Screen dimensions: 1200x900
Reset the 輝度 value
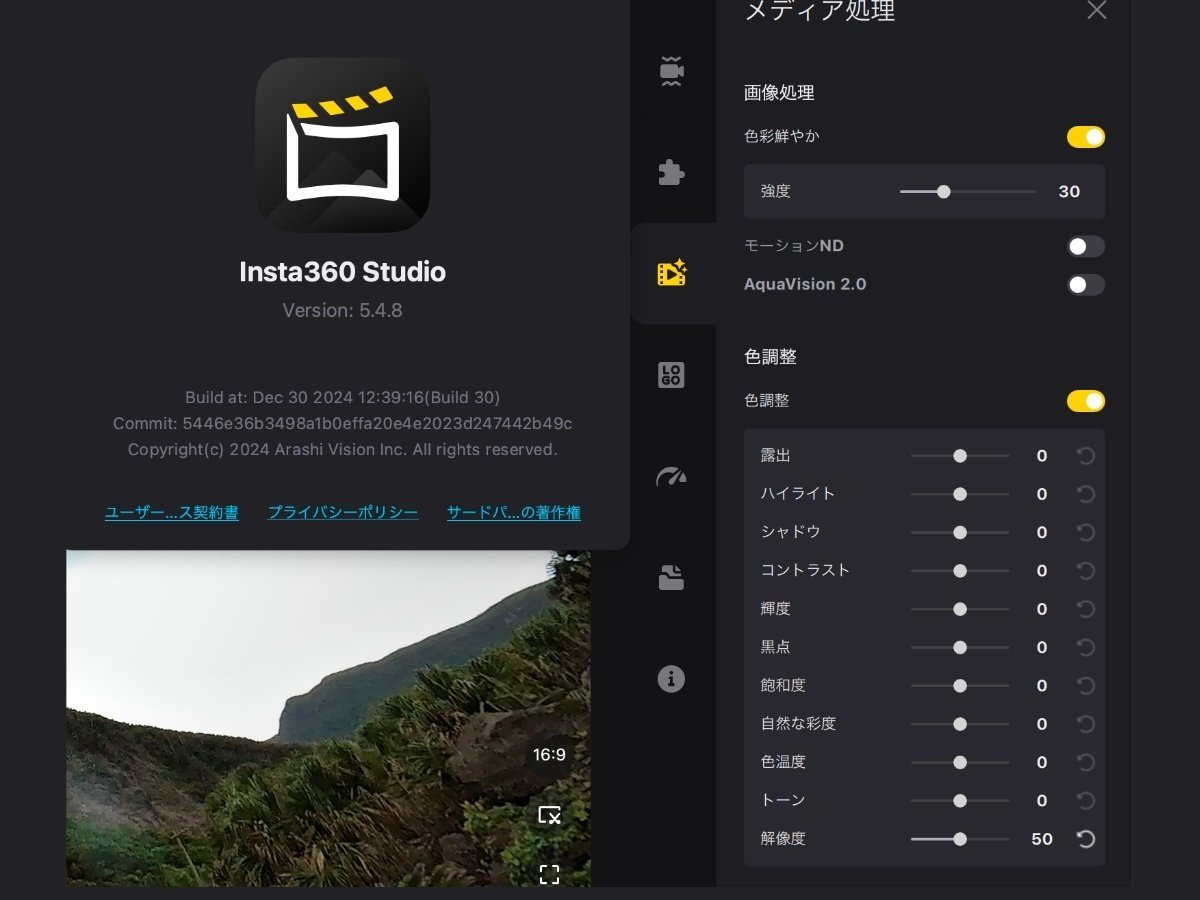coord(1086,609)
